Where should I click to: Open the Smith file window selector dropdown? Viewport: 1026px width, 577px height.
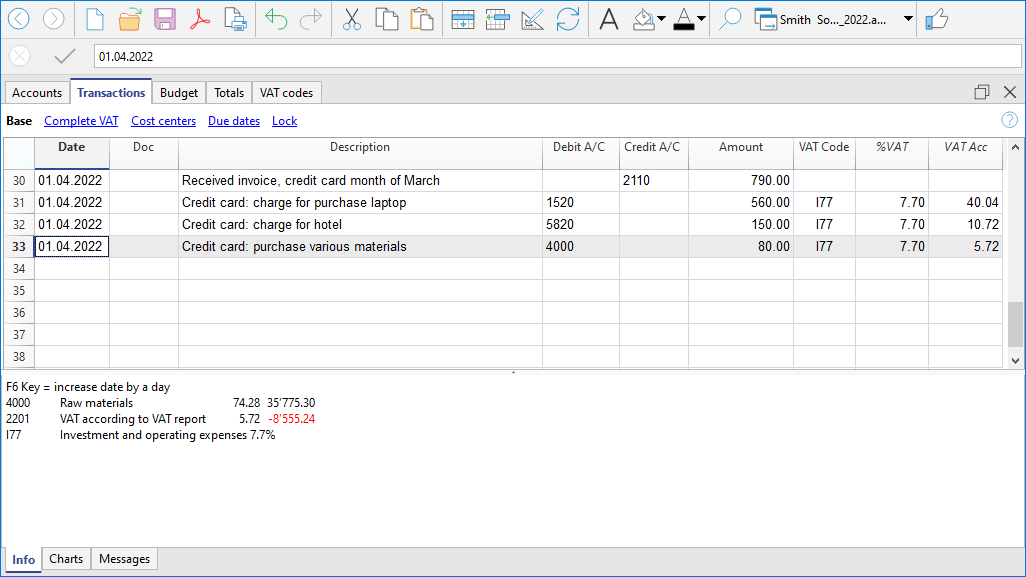[x=908, y=19]
